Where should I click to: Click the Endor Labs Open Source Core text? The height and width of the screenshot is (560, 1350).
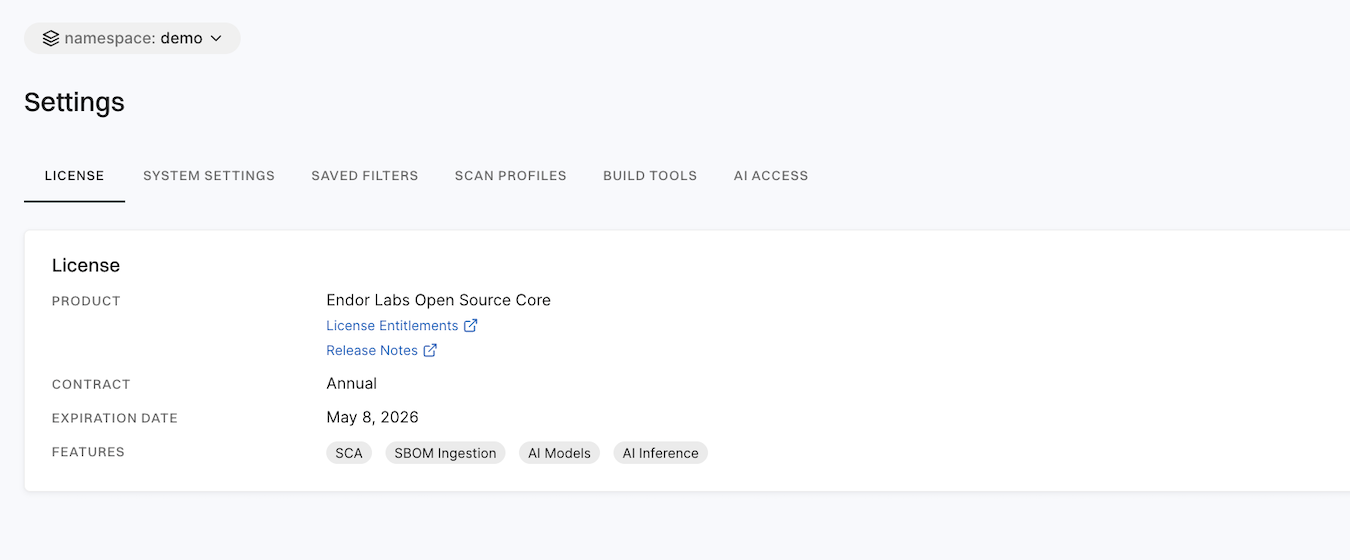[x=438, y=300]
